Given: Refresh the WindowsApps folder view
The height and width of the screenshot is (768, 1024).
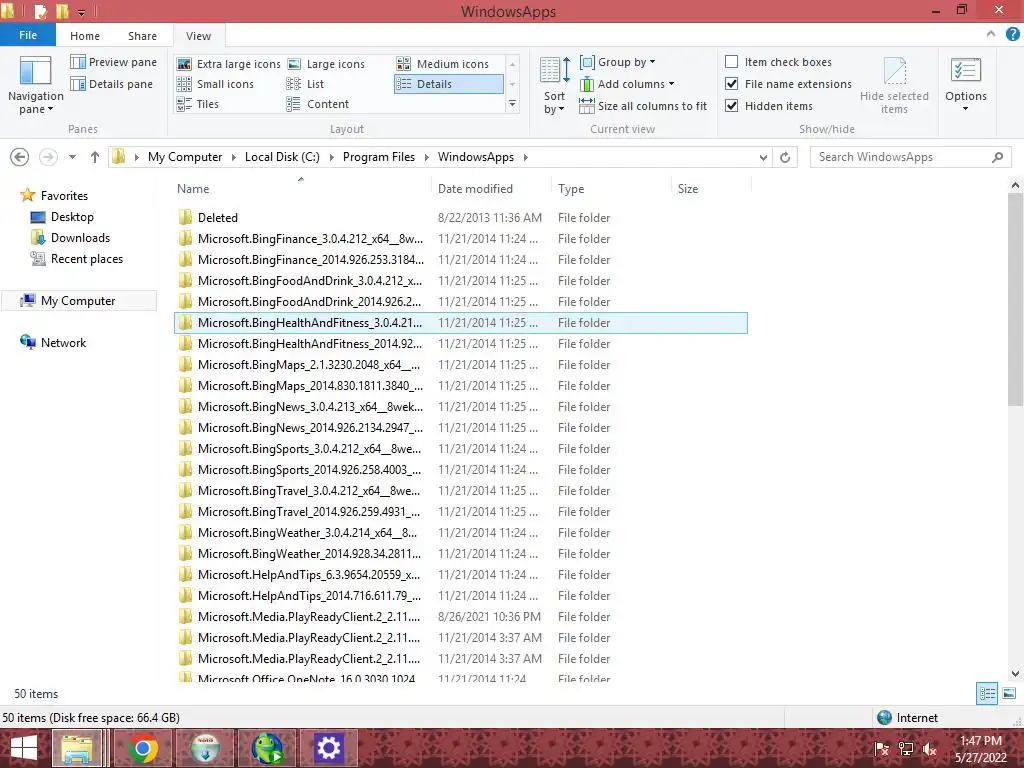Looking at the screenshot, I should coord(785,157).
